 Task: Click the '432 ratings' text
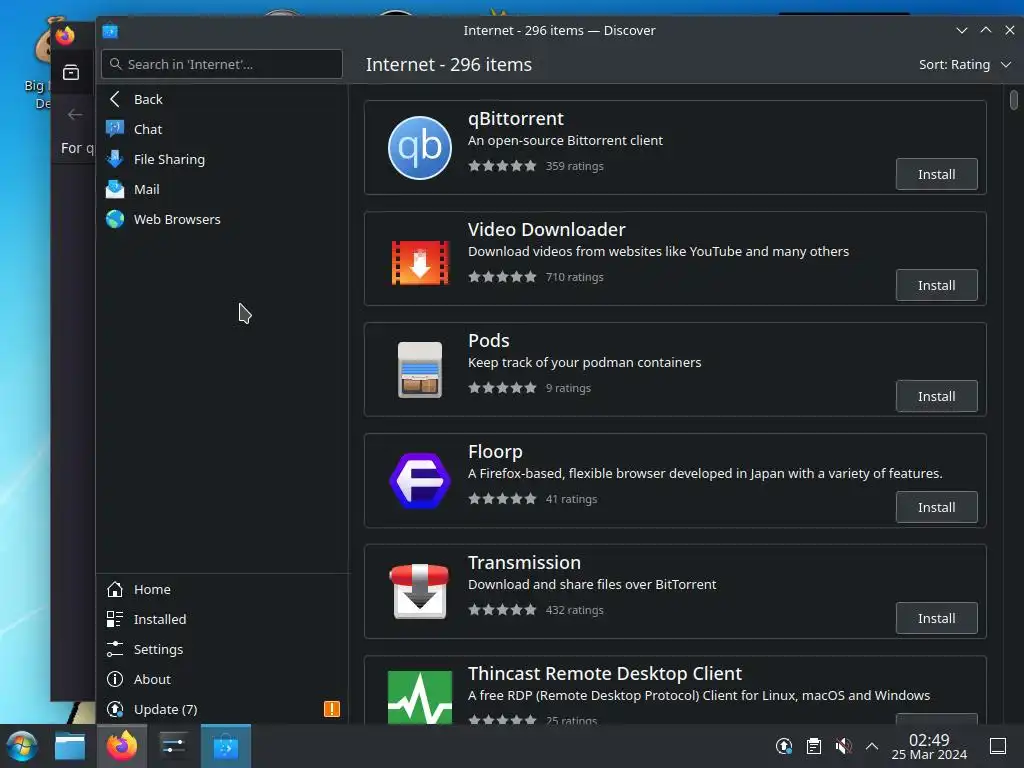tap(575, 610)
